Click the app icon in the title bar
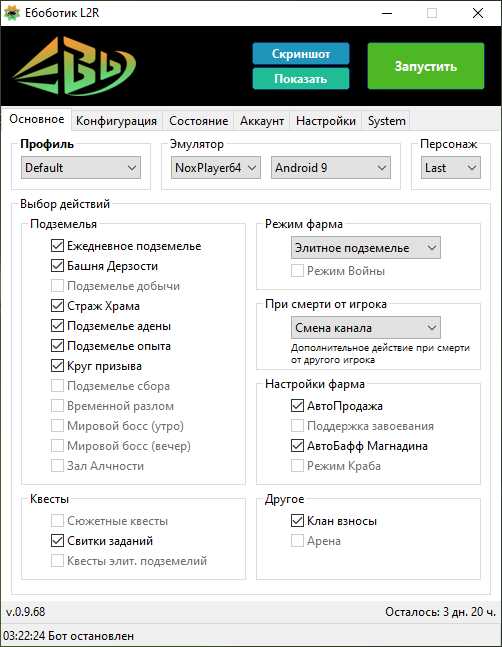This screenshot has width=502, height=647. (12, 13)
